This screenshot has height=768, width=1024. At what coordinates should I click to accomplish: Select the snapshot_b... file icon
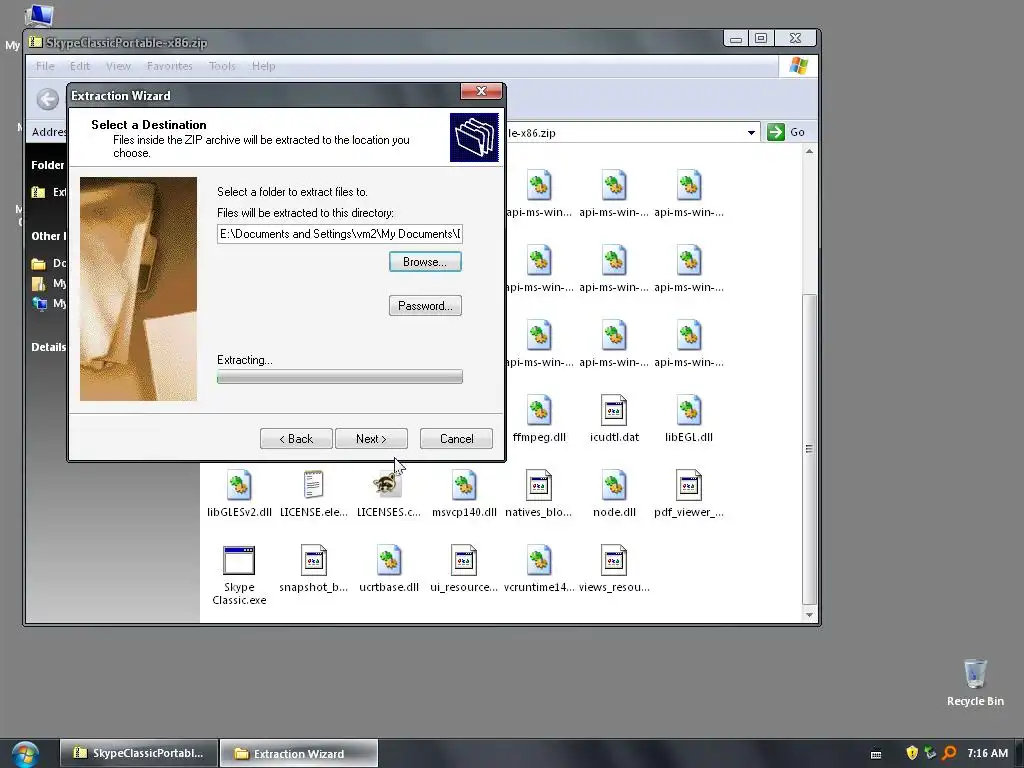(x=313, y=560)
